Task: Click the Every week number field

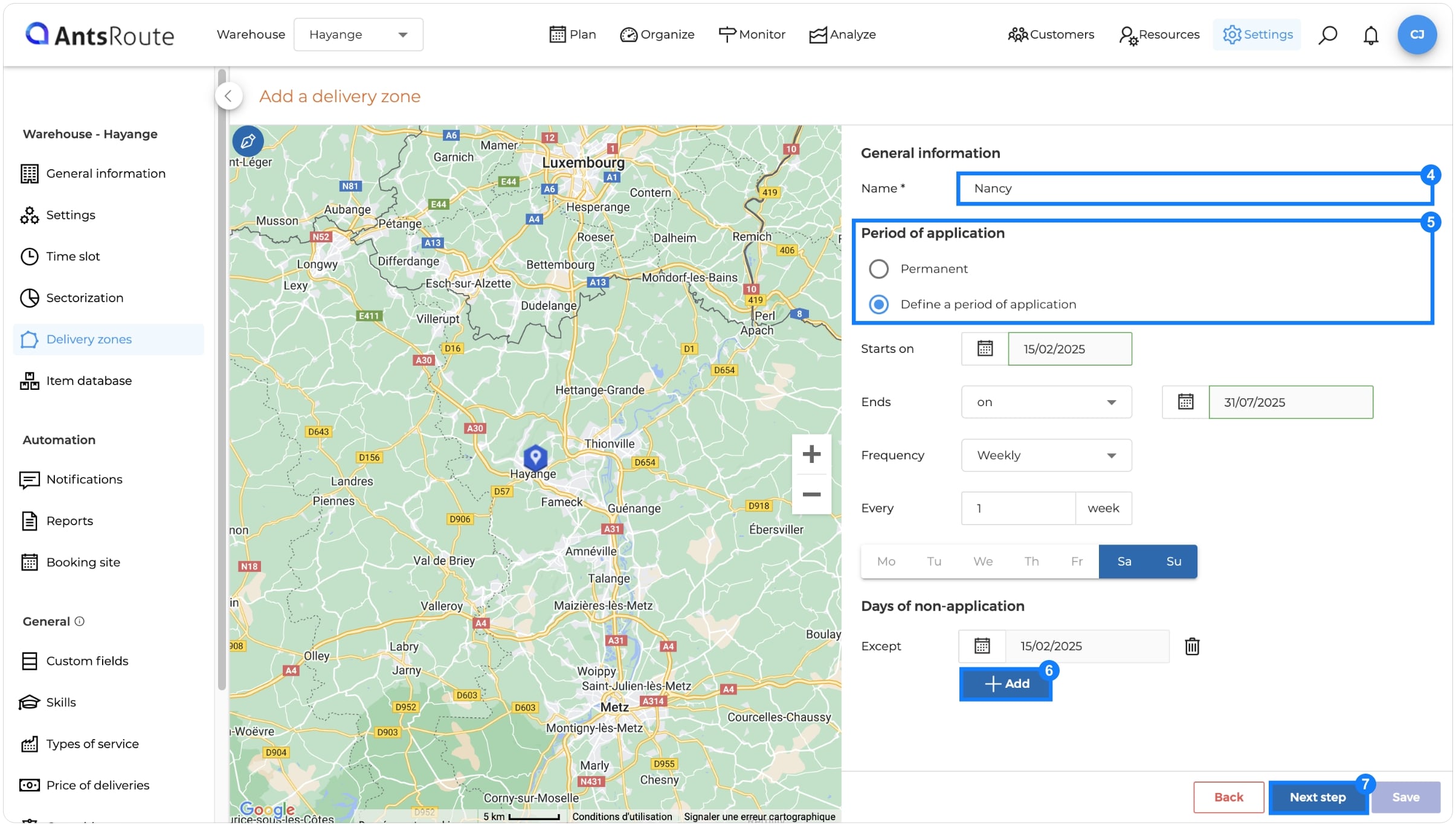Action: pos(1019,508)
